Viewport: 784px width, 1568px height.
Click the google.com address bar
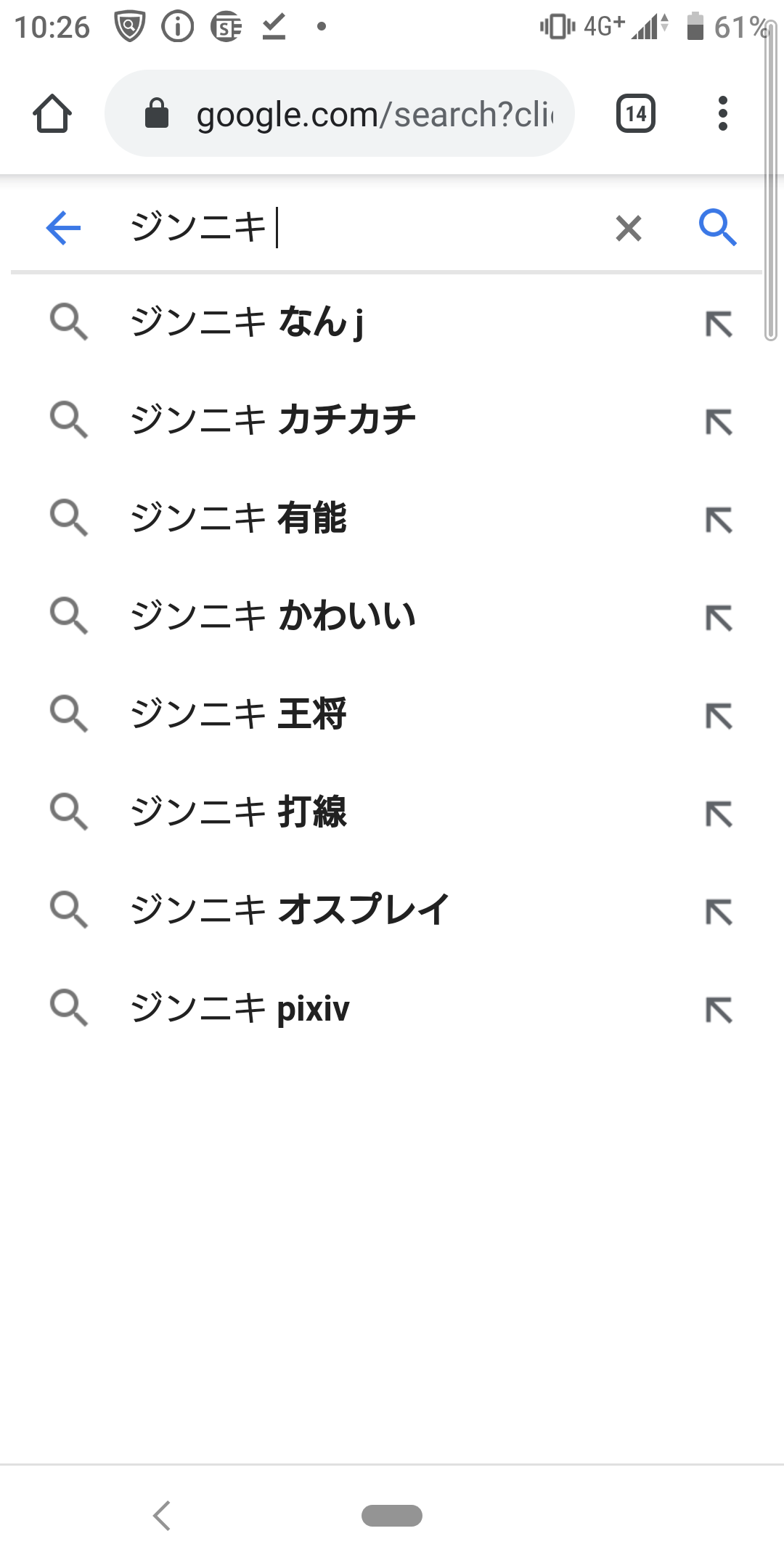[x=340, y=113]
